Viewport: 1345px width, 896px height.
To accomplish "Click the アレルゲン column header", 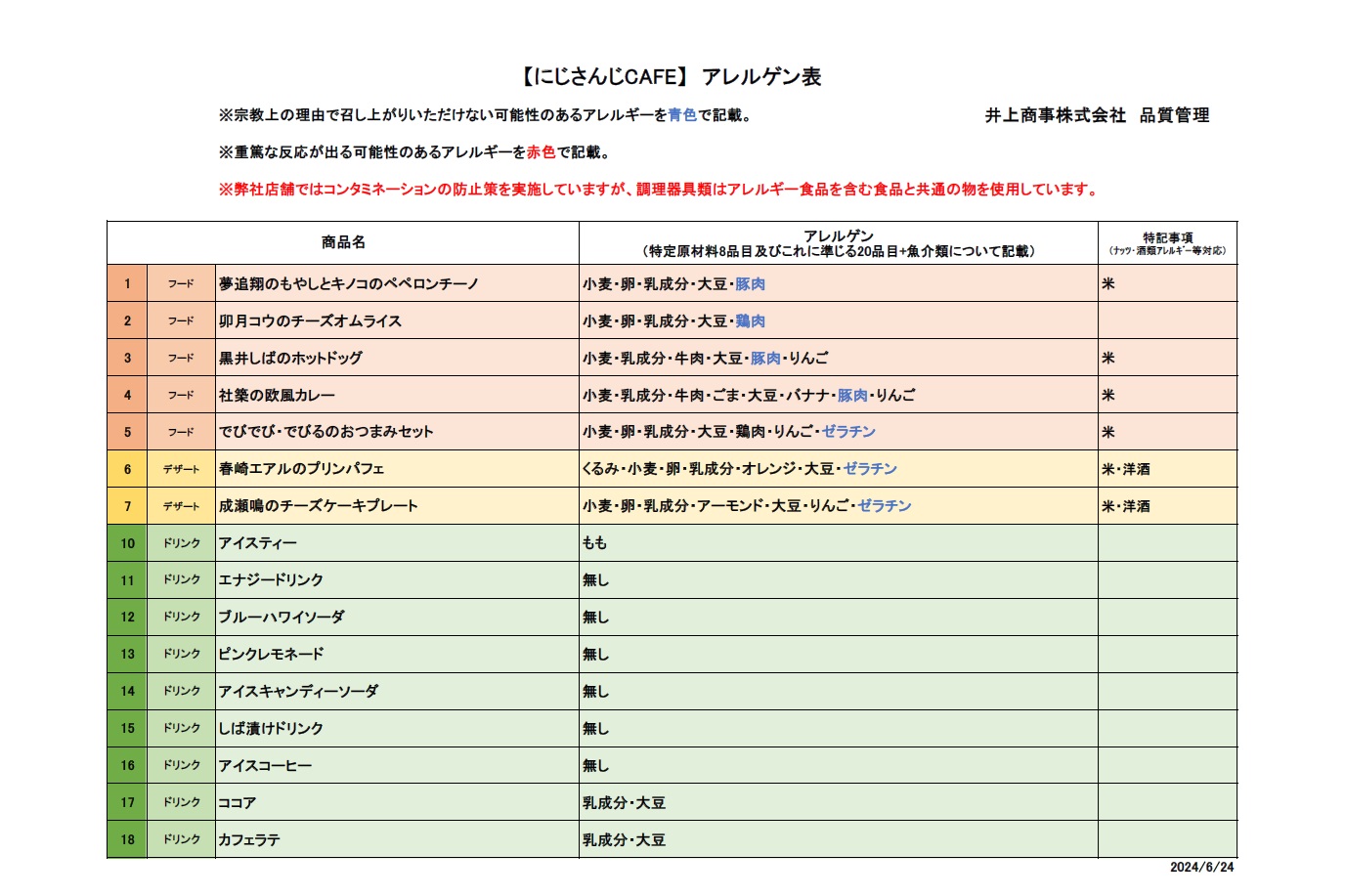I will (838, 243).
